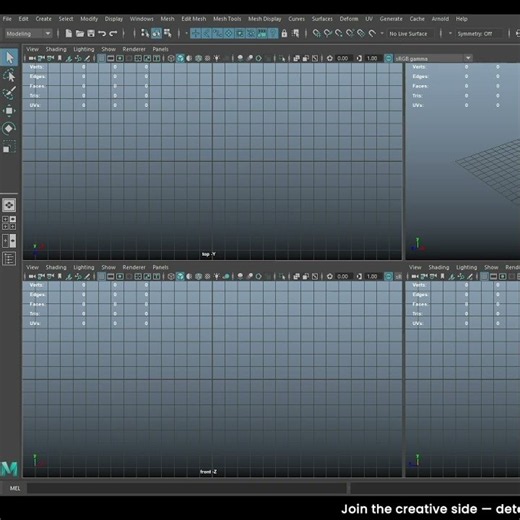The image size is (520, 520).
Task: Toggle grid display in top panel toolbar
Action: 101,59
